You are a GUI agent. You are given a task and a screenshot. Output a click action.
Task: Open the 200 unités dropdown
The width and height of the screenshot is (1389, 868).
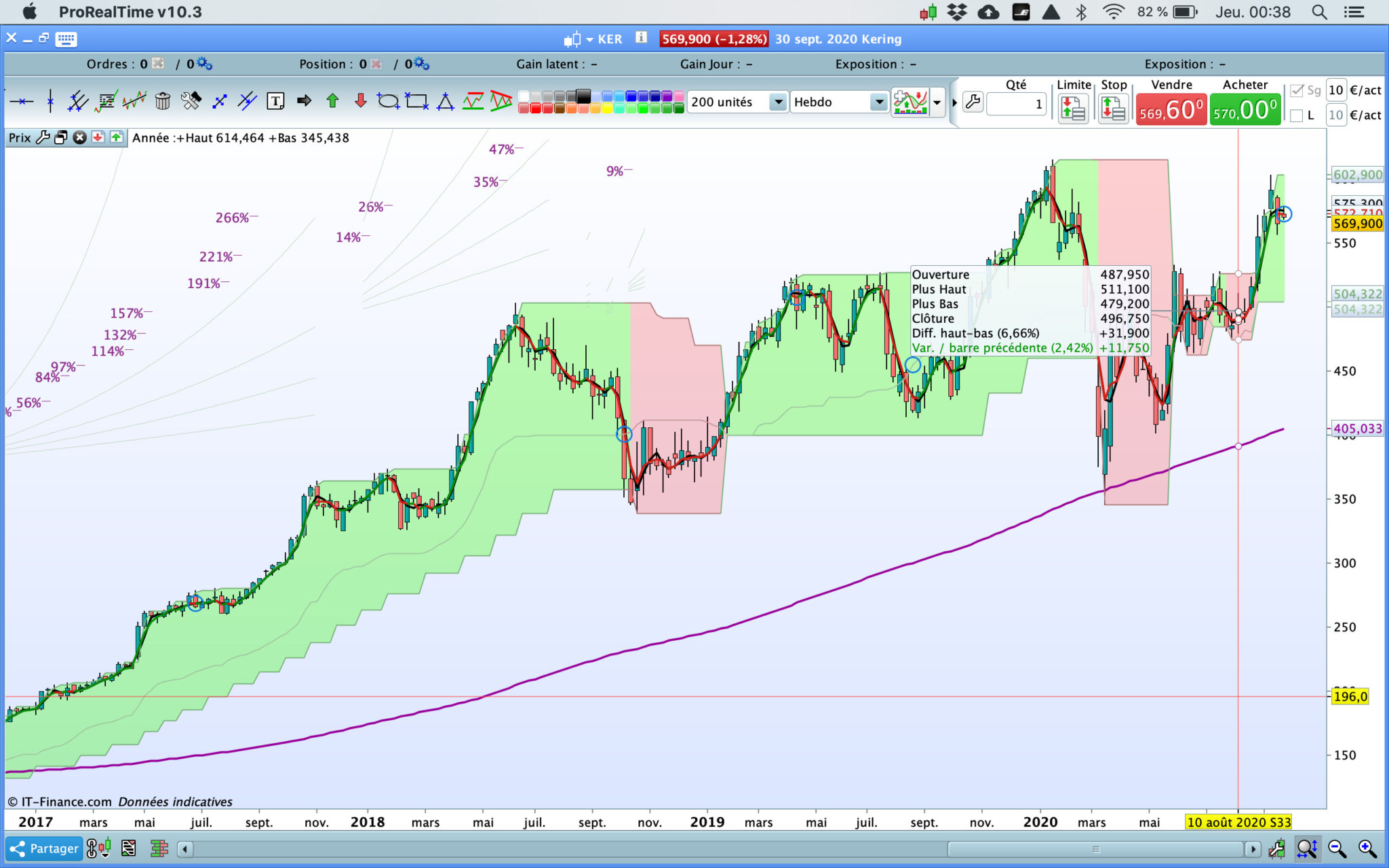coord(778,102)
